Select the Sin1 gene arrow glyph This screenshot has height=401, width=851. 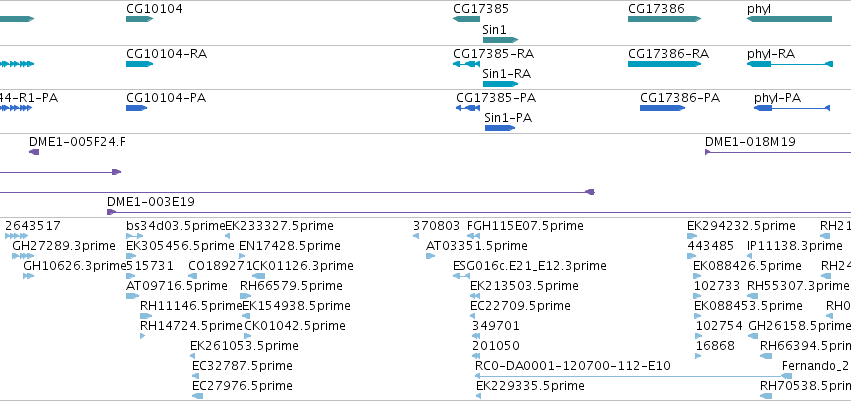500,40
